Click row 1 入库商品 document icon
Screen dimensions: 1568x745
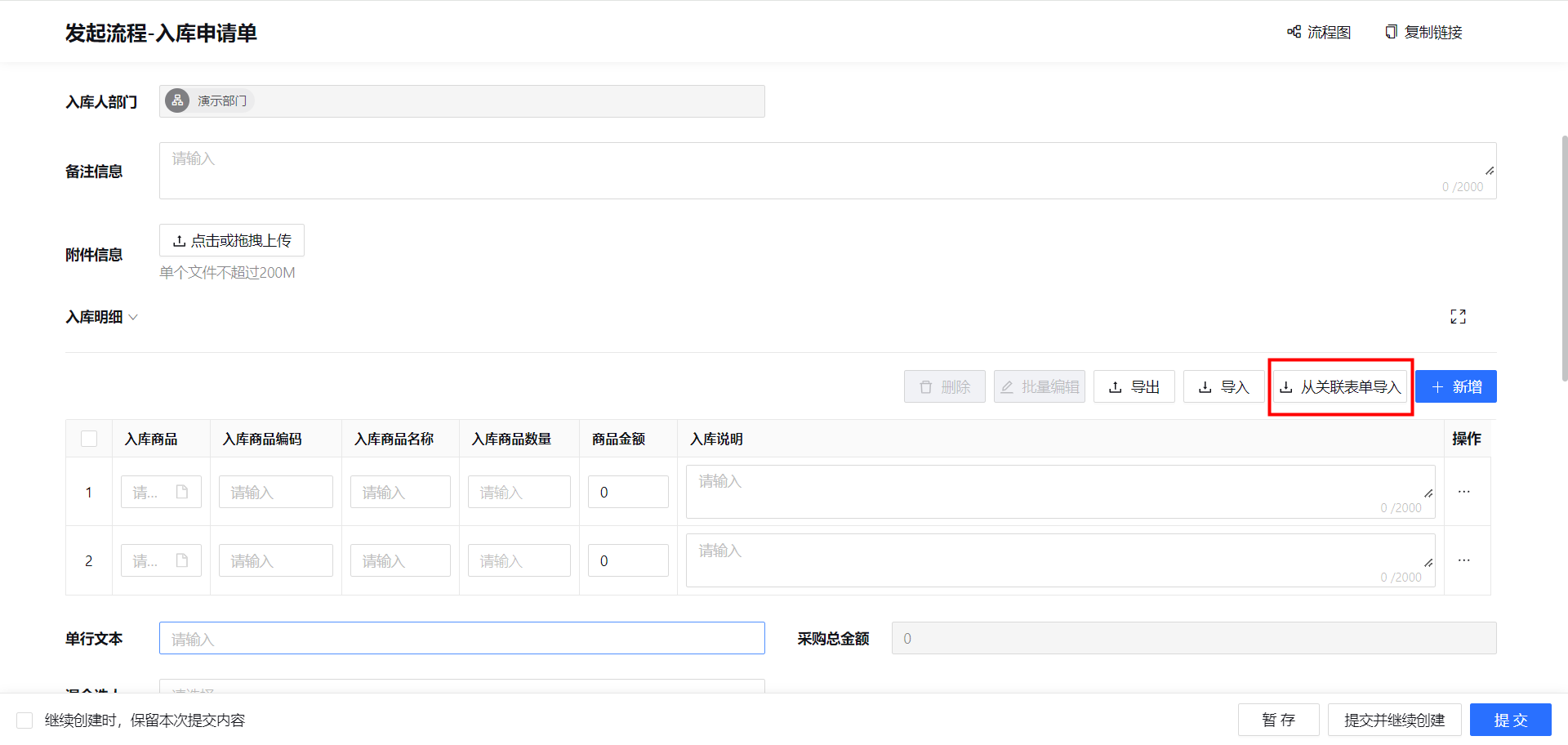[x=182, y=492]
